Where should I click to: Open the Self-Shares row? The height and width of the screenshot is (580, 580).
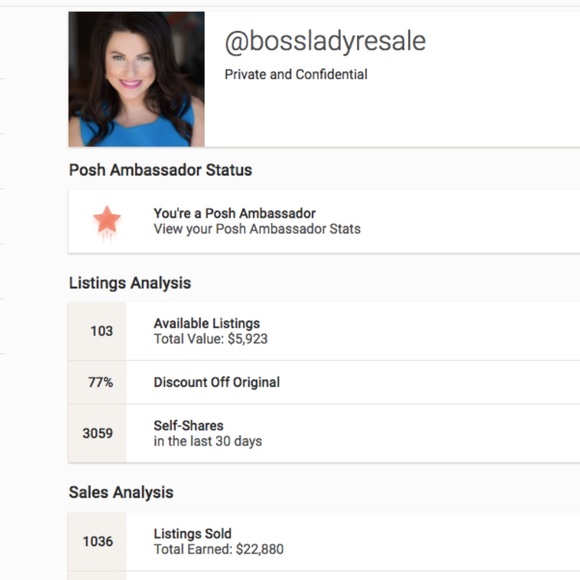[324, 433]
